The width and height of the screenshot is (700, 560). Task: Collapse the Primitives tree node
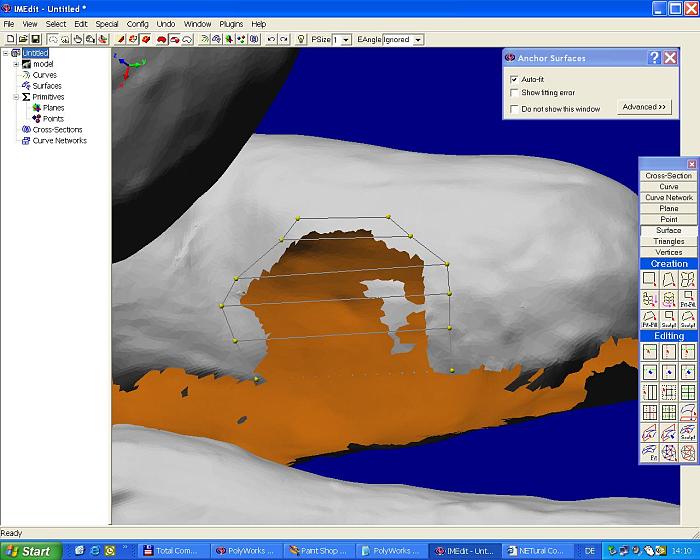click(15, 97)
